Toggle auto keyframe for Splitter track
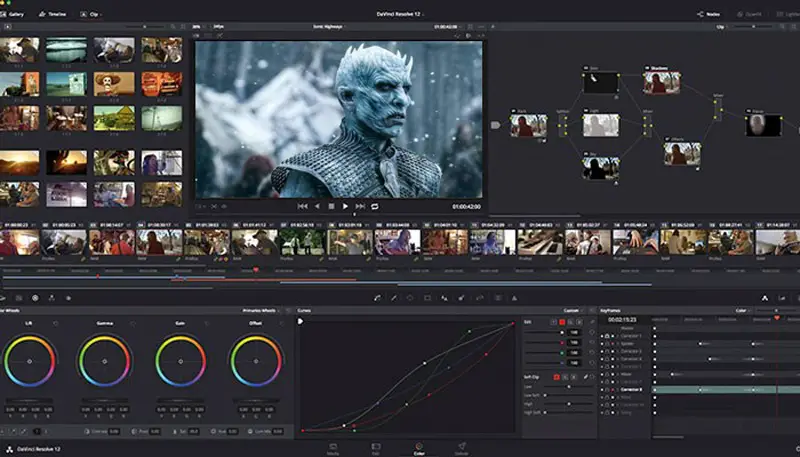Image resolution: width=800 pixels, height=457 pixels. tap(613, 344)
